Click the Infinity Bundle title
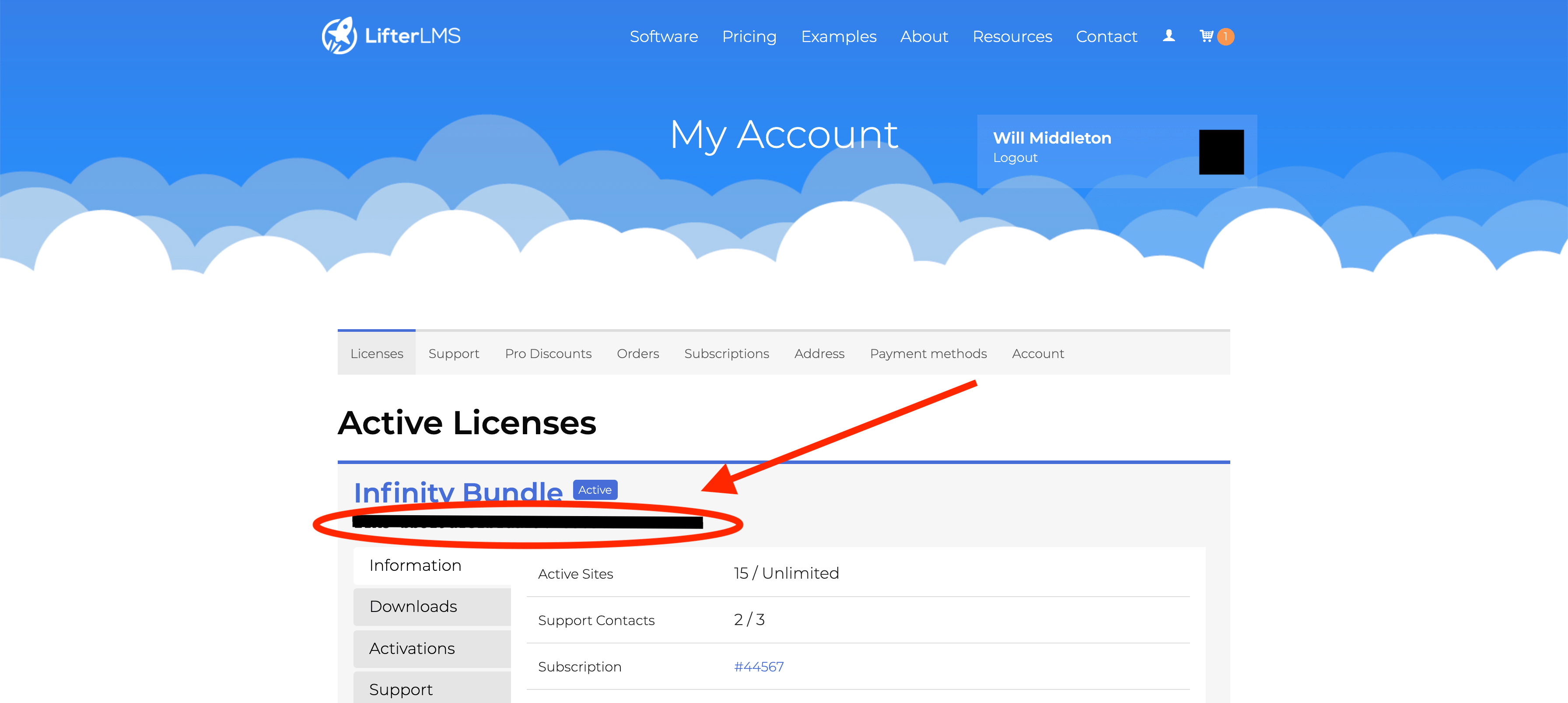The height and width of the screenshot is (703, 1568). point(458,492)
